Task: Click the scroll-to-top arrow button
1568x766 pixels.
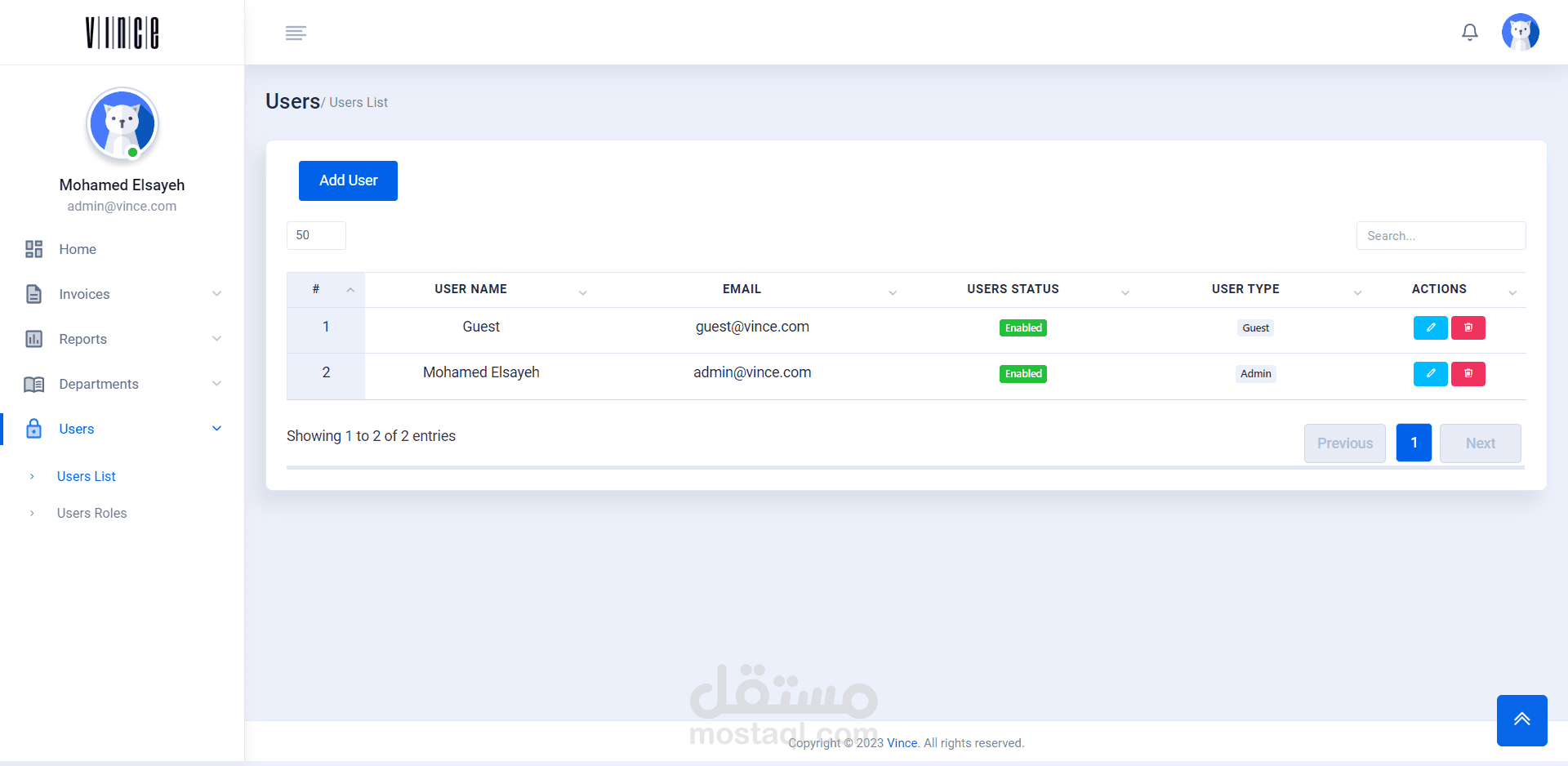Action: [1522, 720]
